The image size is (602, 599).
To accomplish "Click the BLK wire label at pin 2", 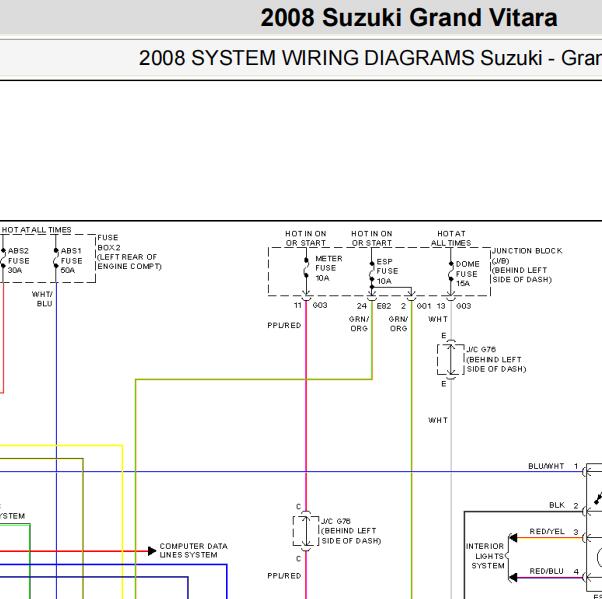I will [557, 505].
